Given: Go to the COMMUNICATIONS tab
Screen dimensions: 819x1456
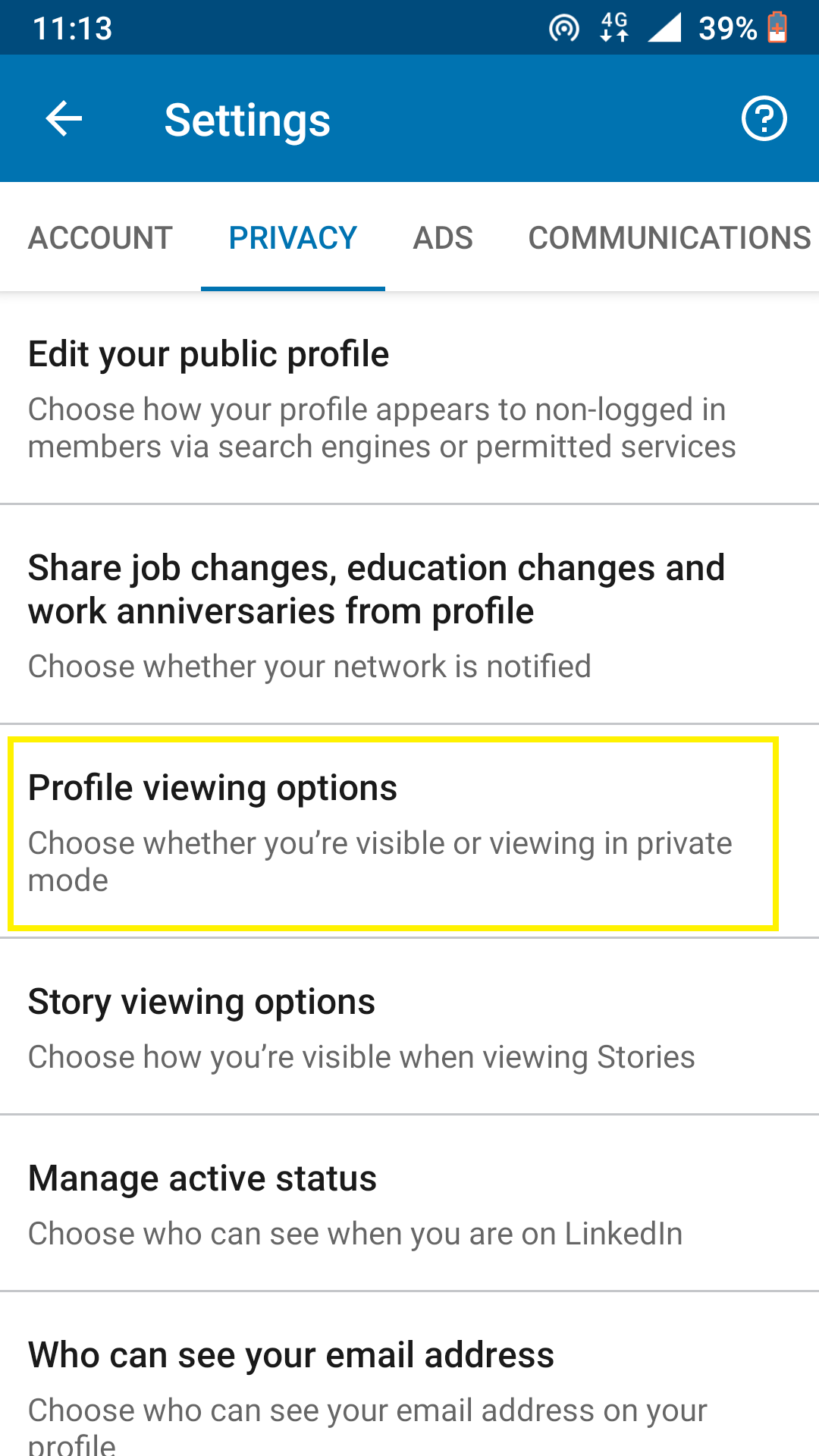Looking at the screenshot, I should click(x=669, y=238).
